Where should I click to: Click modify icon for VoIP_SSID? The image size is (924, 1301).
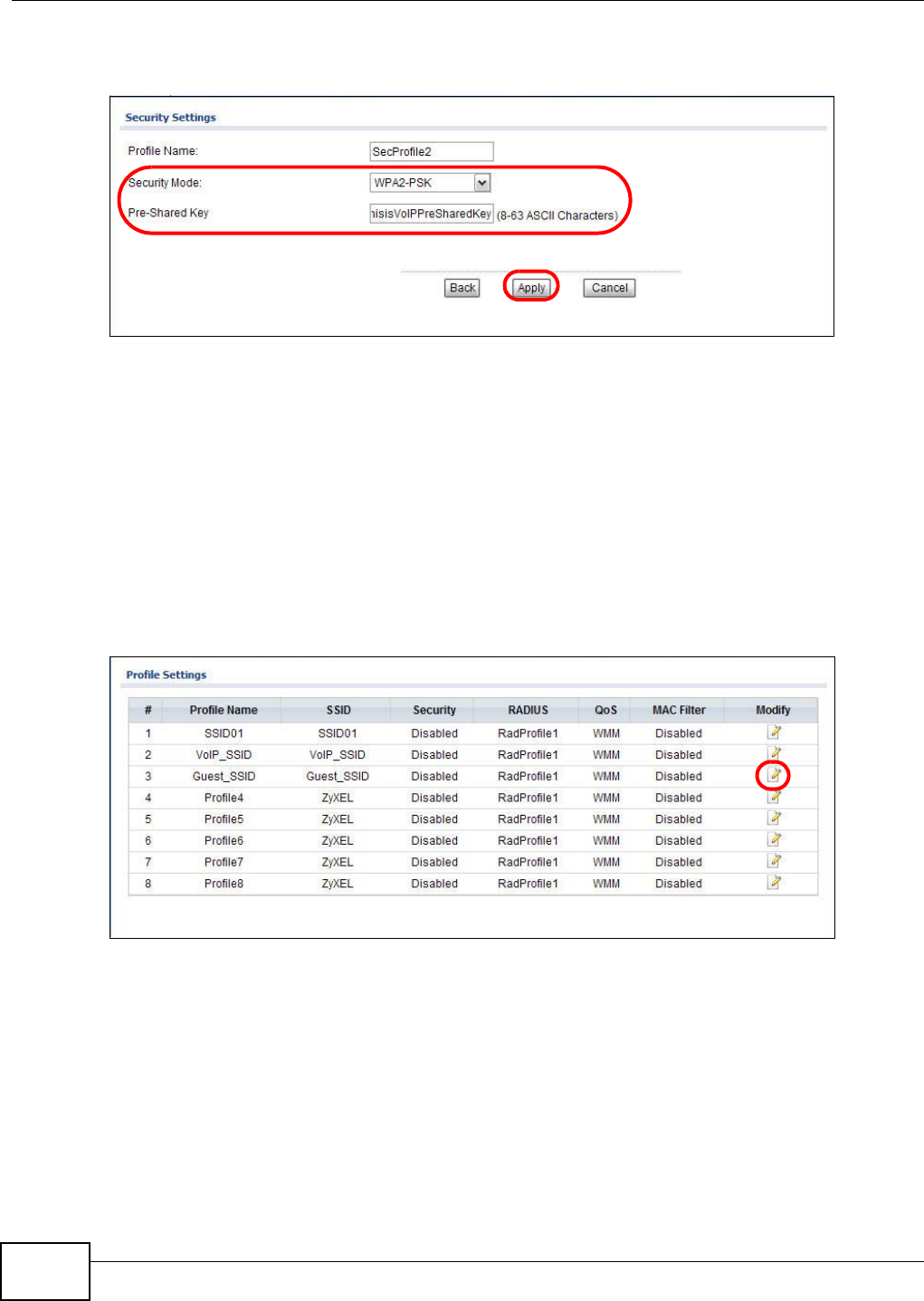774,753
